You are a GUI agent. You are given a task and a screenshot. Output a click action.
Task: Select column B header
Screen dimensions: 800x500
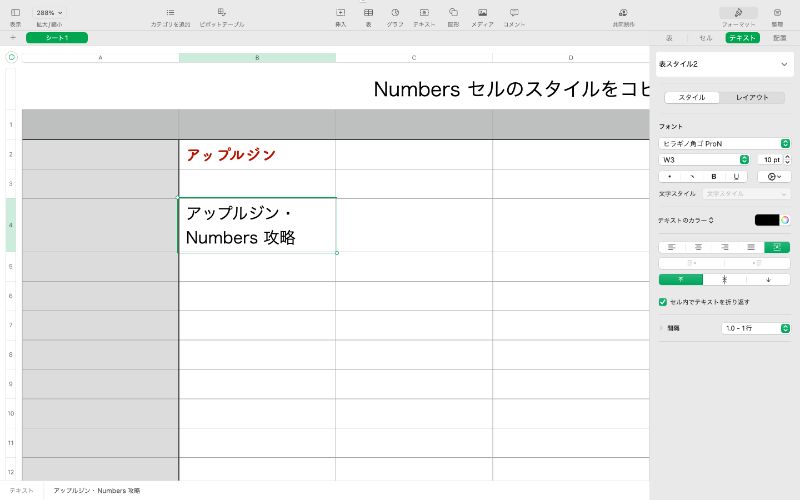pyautogui.click(x=257, y=58)
